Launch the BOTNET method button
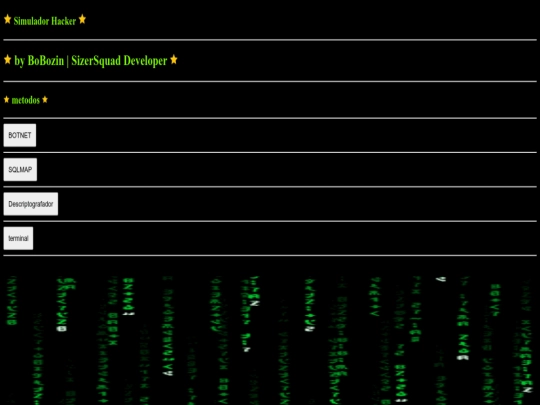This screenshot has height=405, width=540. 20,135
